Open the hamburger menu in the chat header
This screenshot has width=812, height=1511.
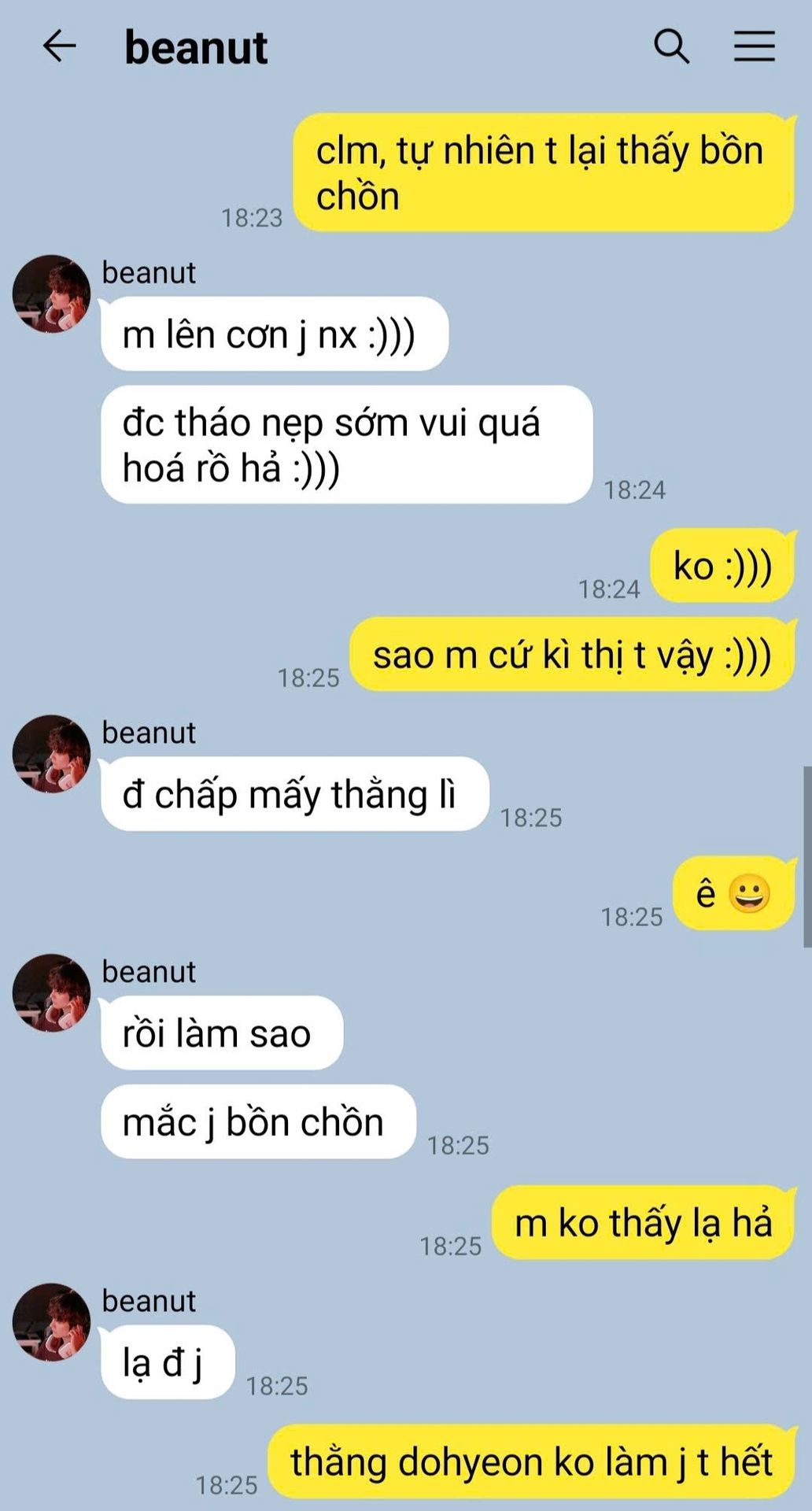tap(754, 46)
